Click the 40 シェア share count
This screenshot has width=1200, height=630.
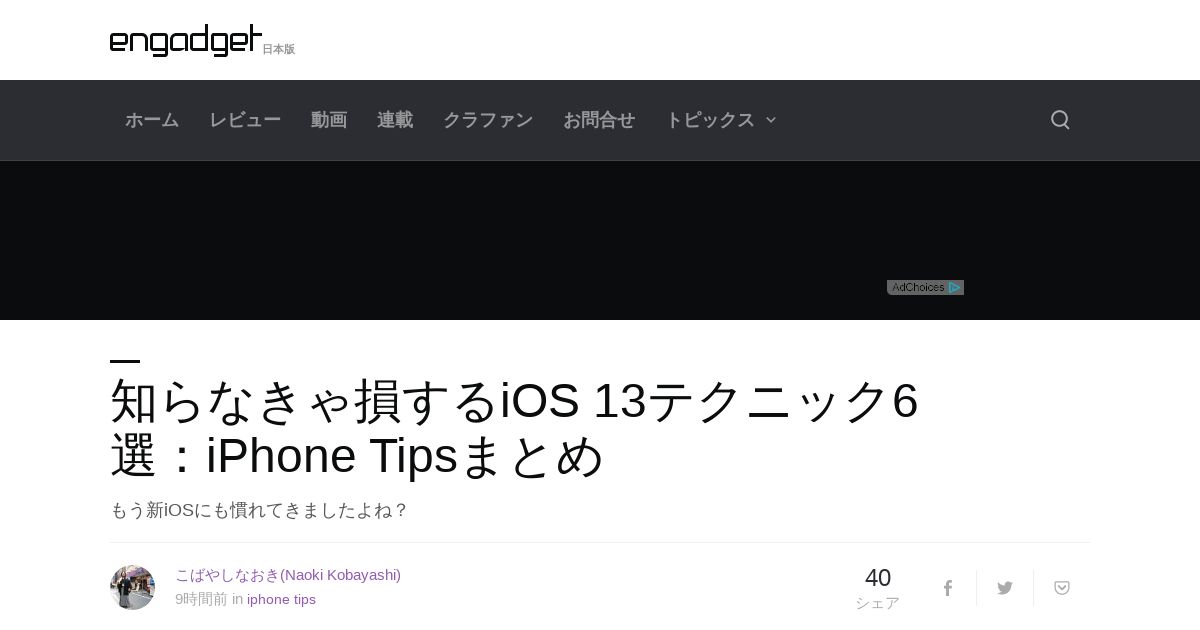pos(877,588)
